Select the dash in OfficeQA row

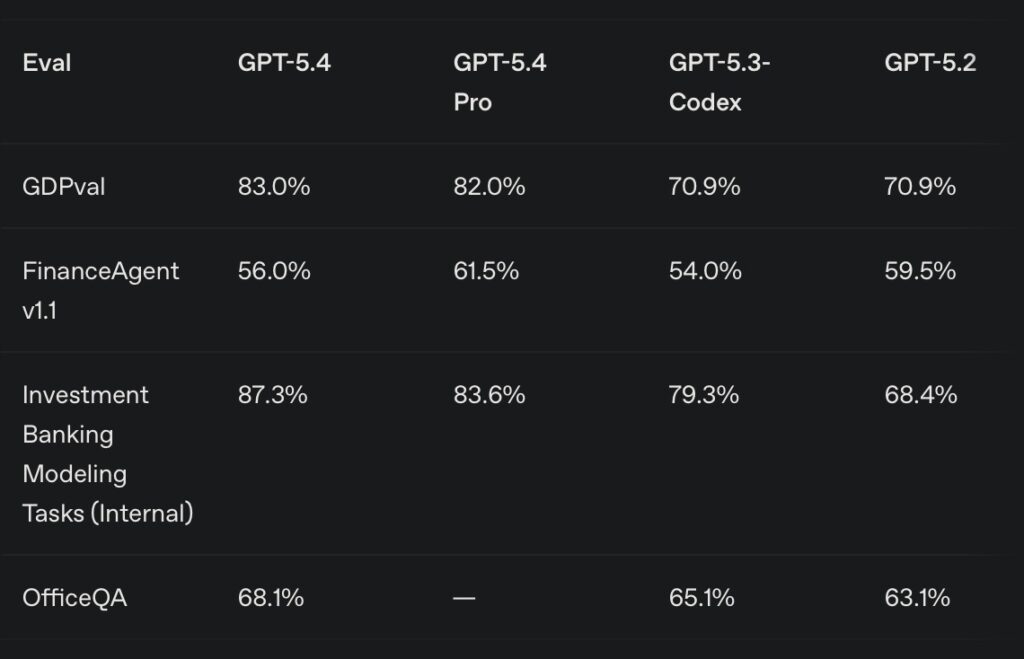(x=465, y=598)
